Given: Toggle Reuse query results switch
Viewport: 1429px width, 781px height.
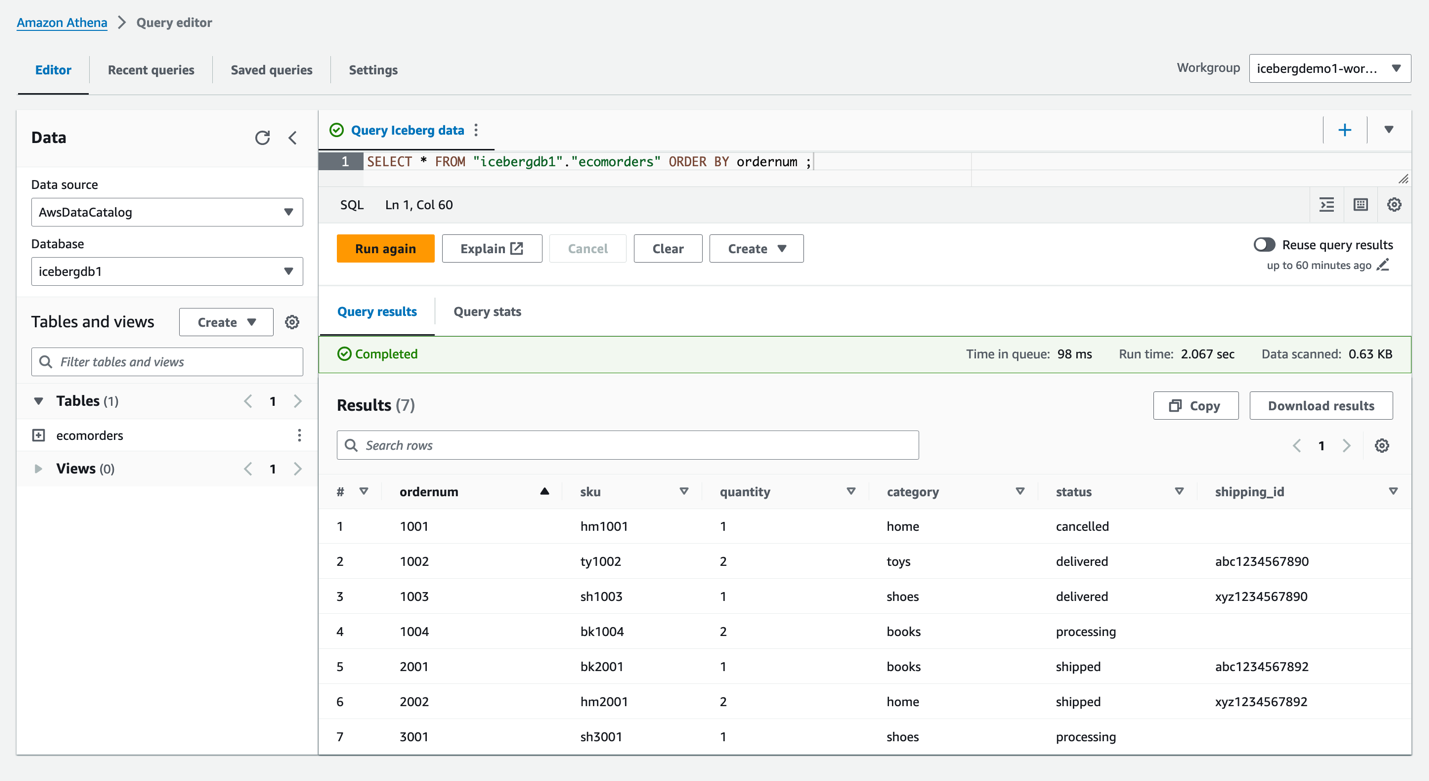Looking at the screenshot, I should (1264, 245).
